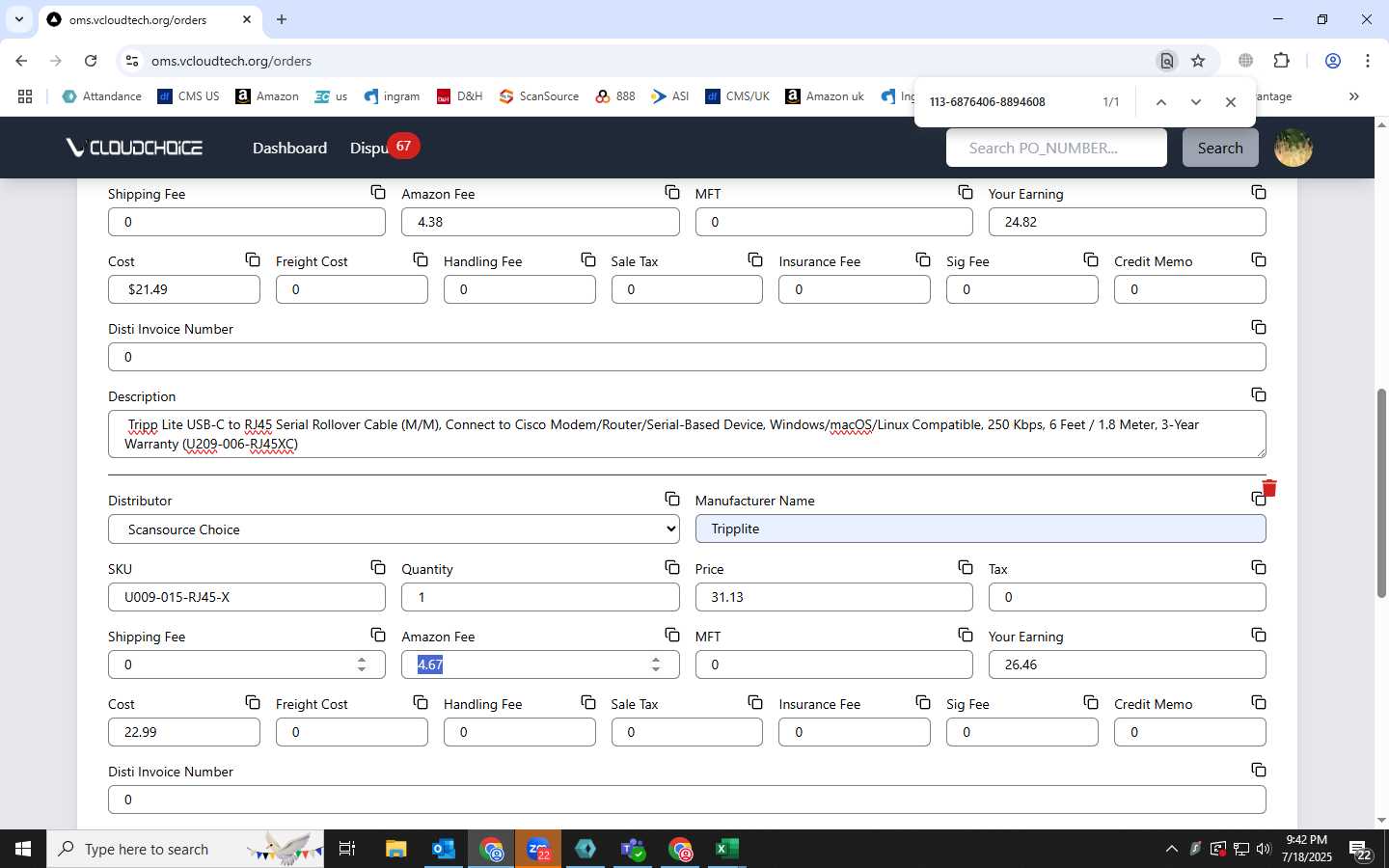Open the Chrome three-dot menu

pyautogui.click(x=1368, y=61)
